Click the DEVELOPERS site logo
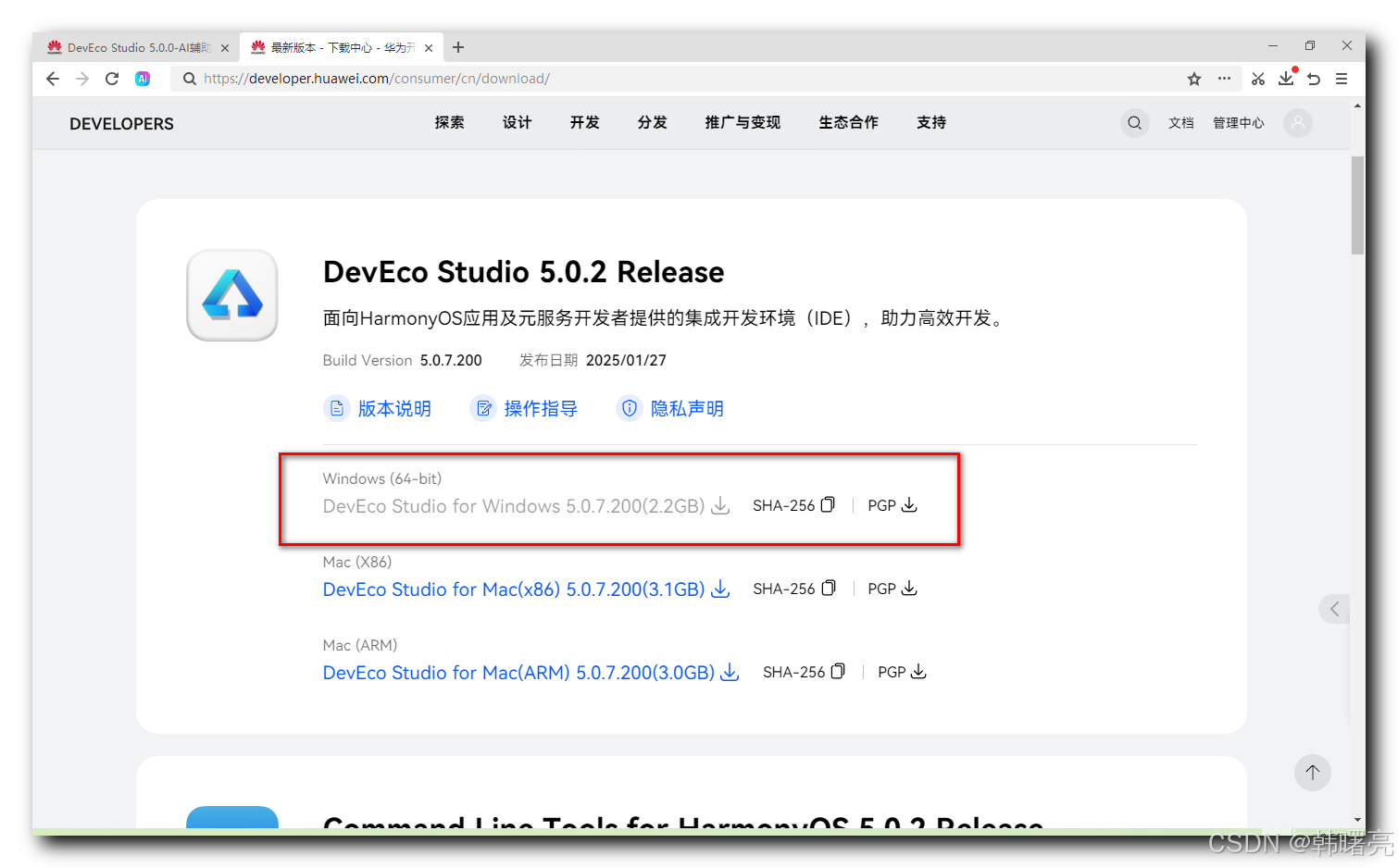Screen dimensions: 1398x868 [x=121, y=124]
